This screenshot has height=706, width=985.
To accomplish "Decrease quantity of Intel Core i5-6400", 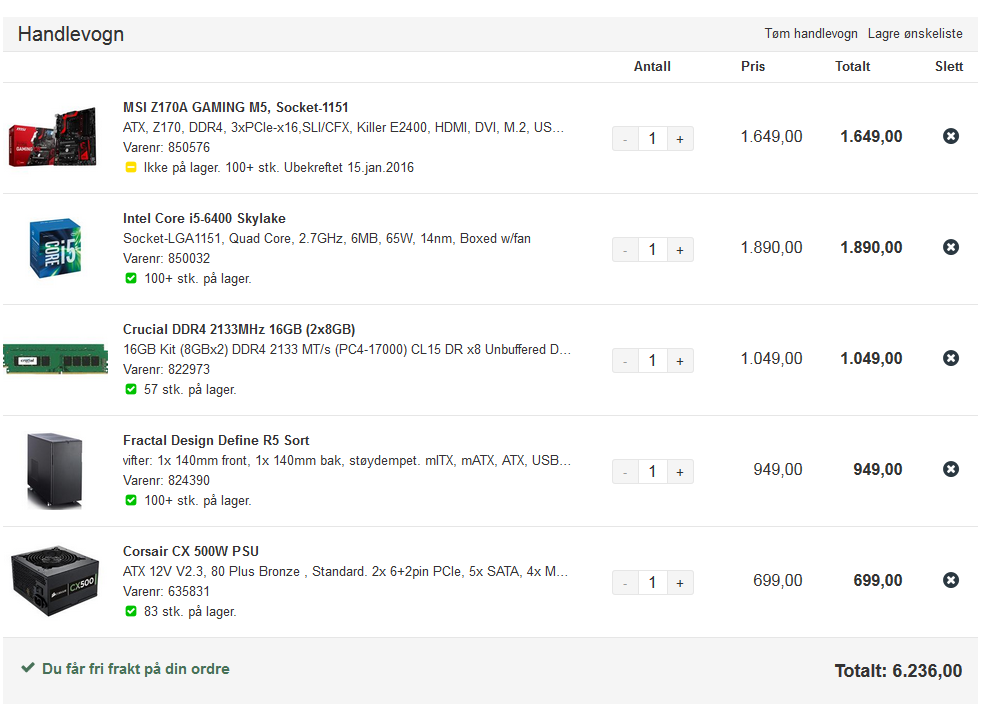I will (625, 250).
